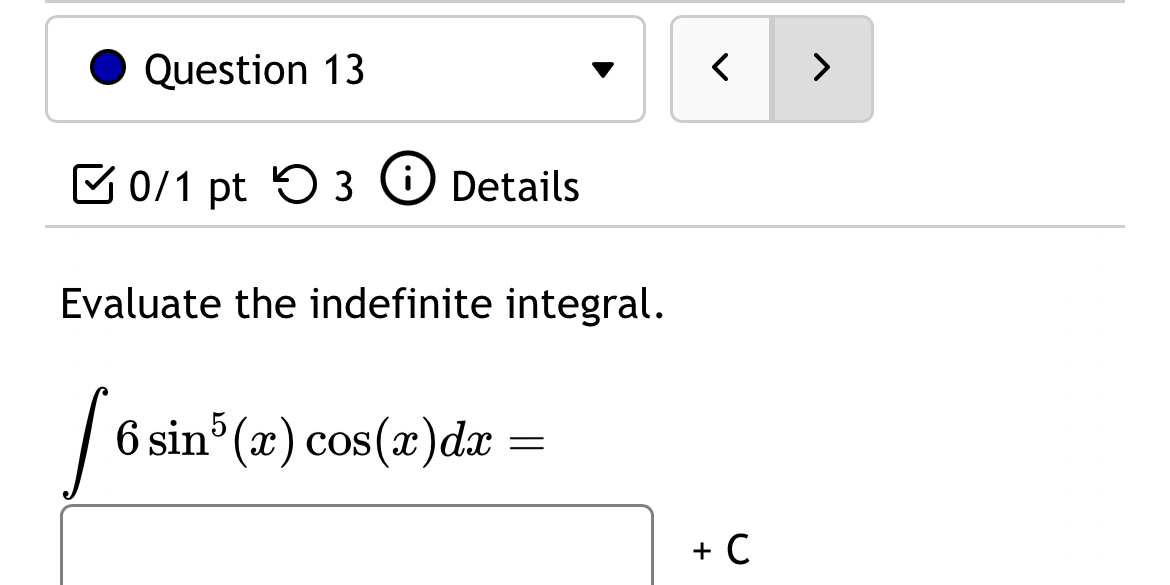Select the integral expression in the problem
The image size is (1170, 585).
coord(300,437)
